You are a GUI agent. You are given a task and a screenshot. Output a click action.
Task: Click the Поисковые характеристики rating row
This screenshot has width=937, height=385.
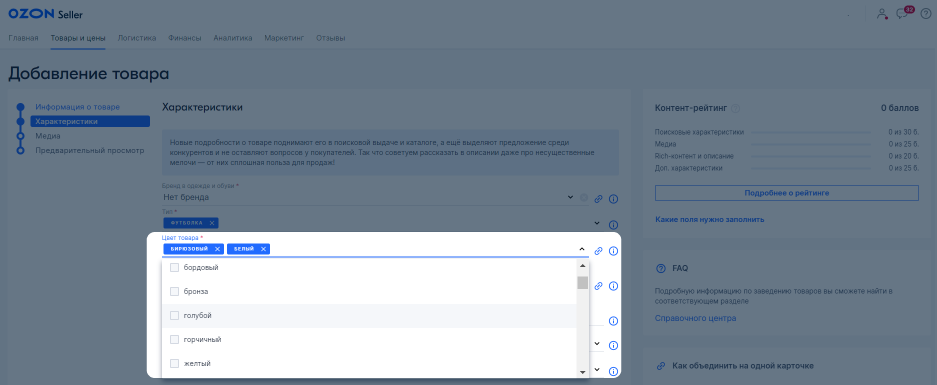[x=786, y=132]
